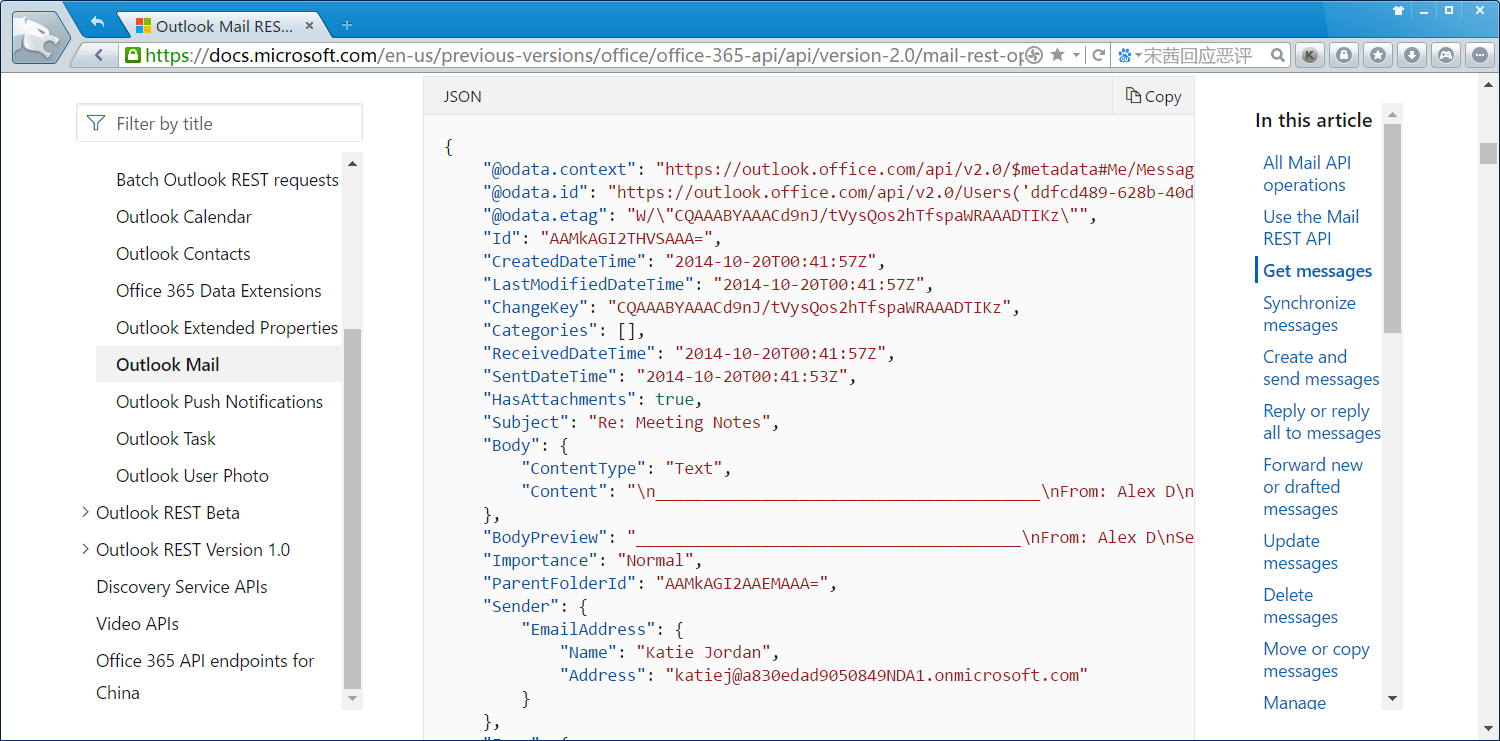Open Outlook User Photo page

[x=192, y=476]
